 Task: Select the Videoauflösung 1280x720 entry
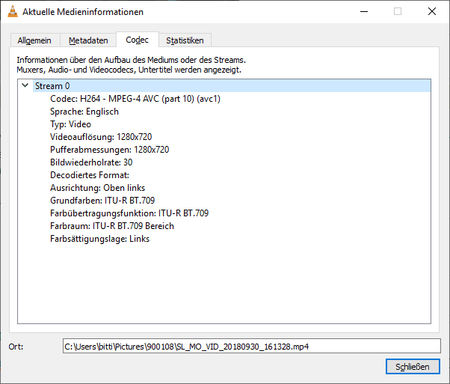coord(101,137)
